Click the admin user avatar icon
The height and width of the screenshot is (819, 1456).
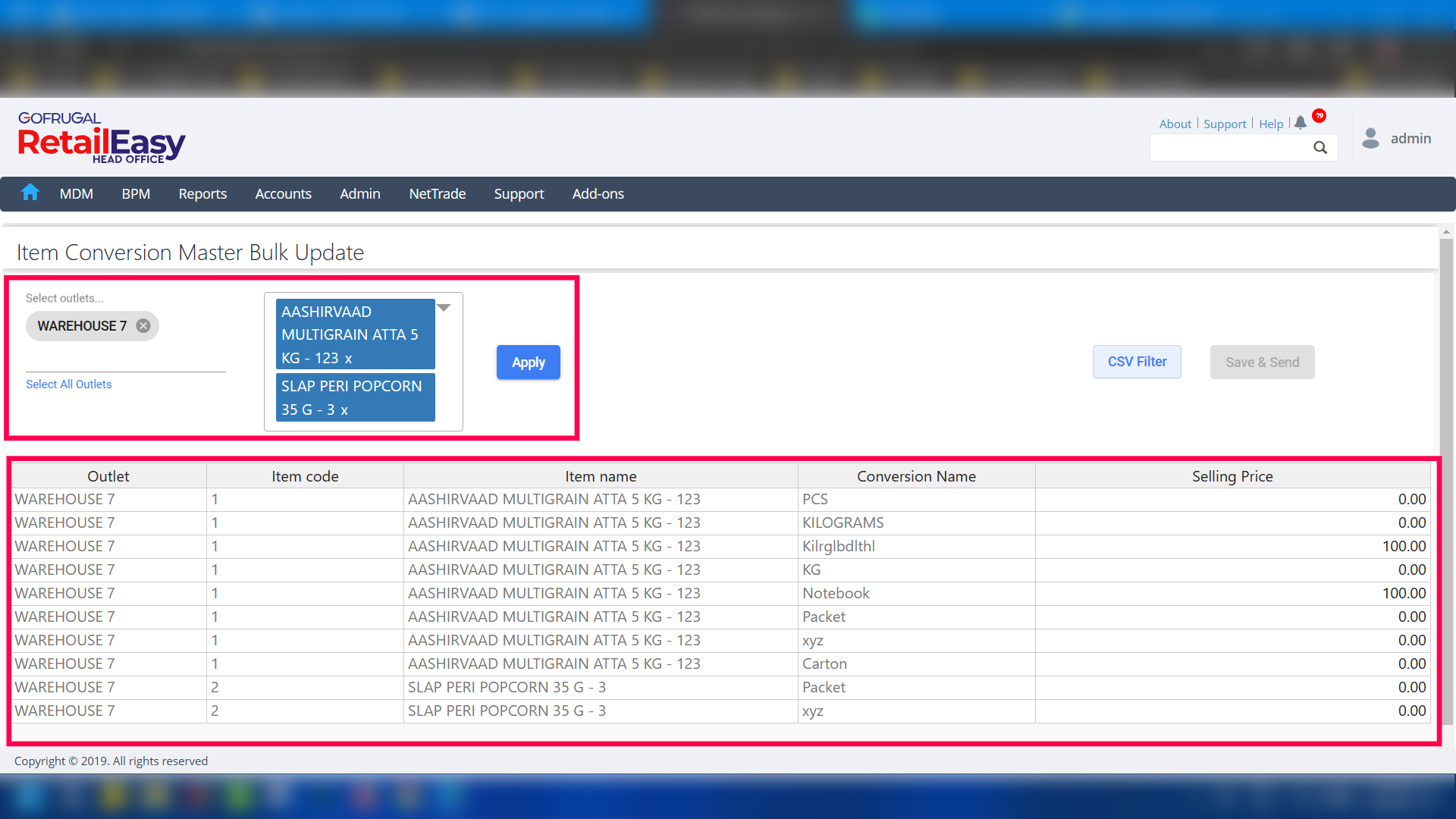click(x=1370, y=138)
